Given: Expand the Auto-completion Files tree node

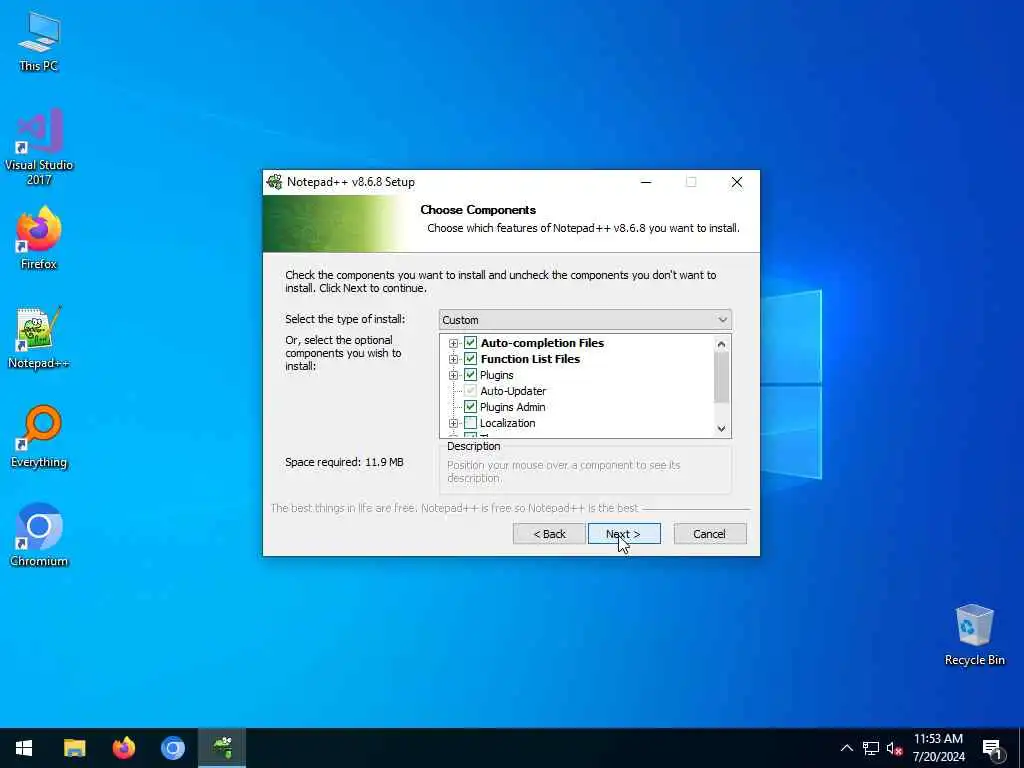Looking at the screenshot, I should (453, 343).
